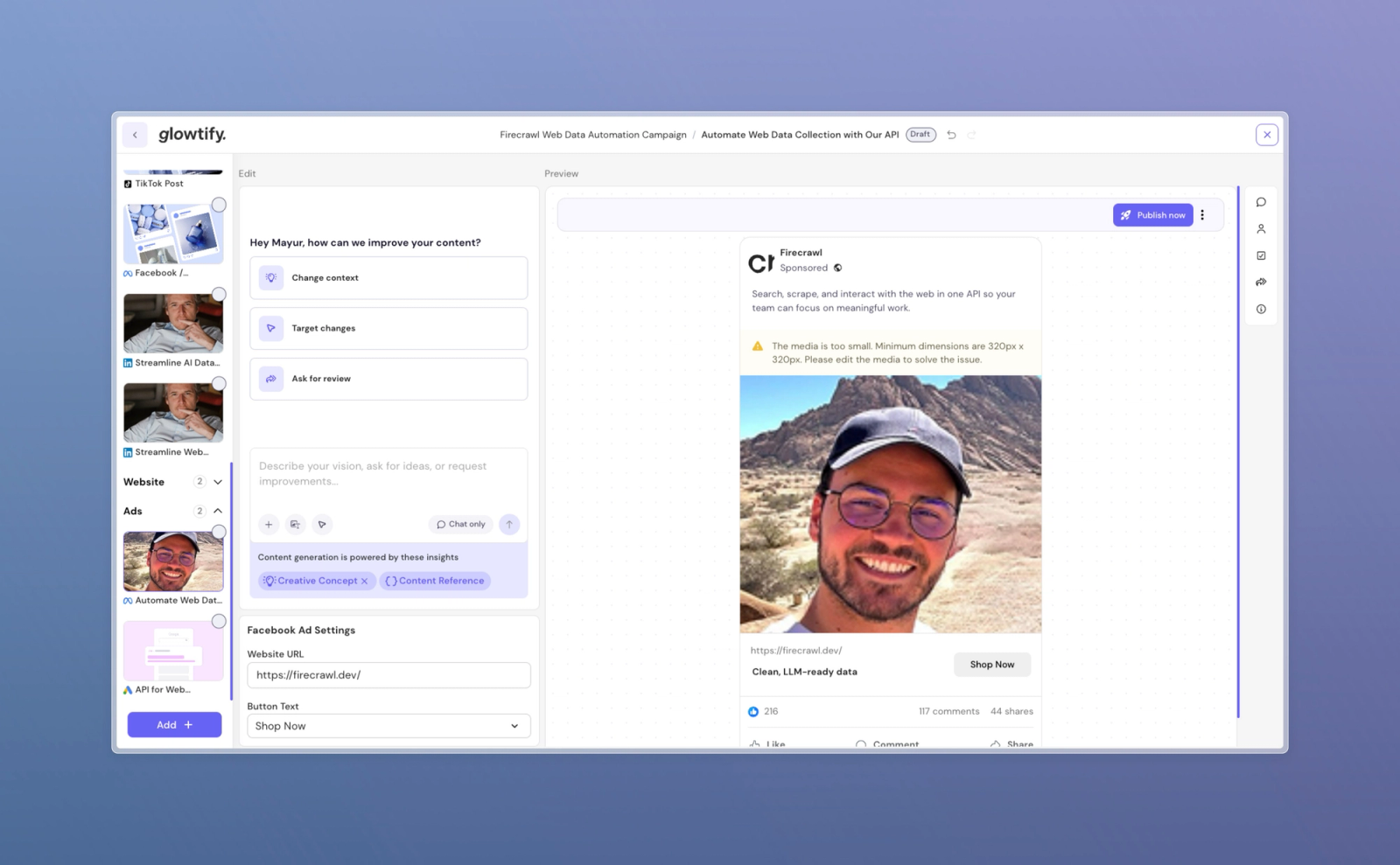Click the Automate Web Data Collection breadcrumb
This screenshot has width=1400, height=865.
click(x=800, y=135)
